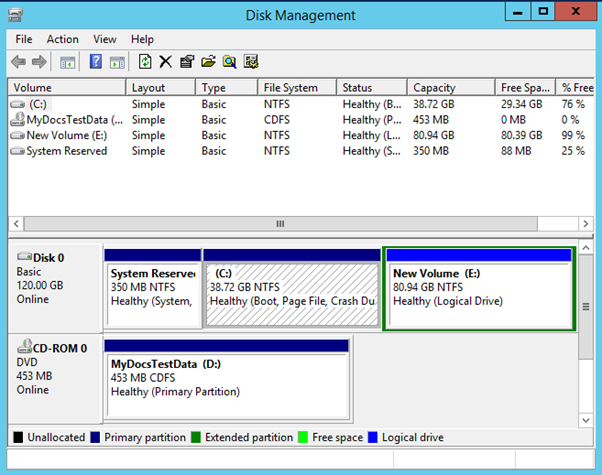Select the New Volume (E:) list row

(301, 135)
